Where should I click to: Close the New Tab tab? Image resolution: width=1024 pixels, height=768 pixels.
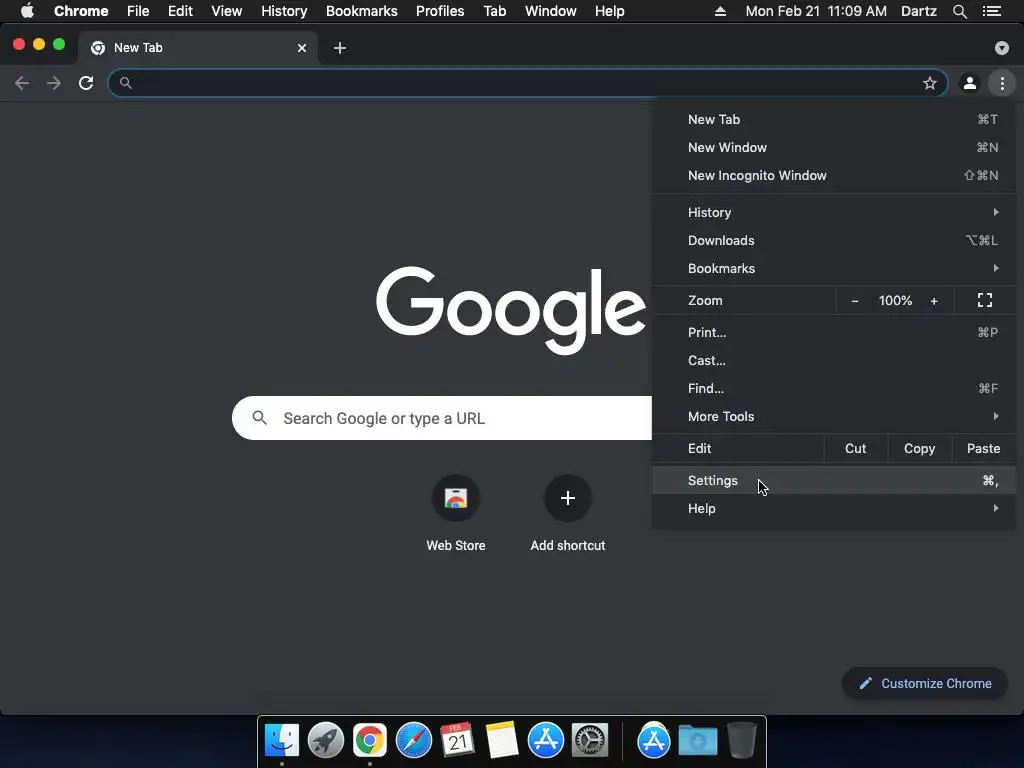[x=302, y=48]
